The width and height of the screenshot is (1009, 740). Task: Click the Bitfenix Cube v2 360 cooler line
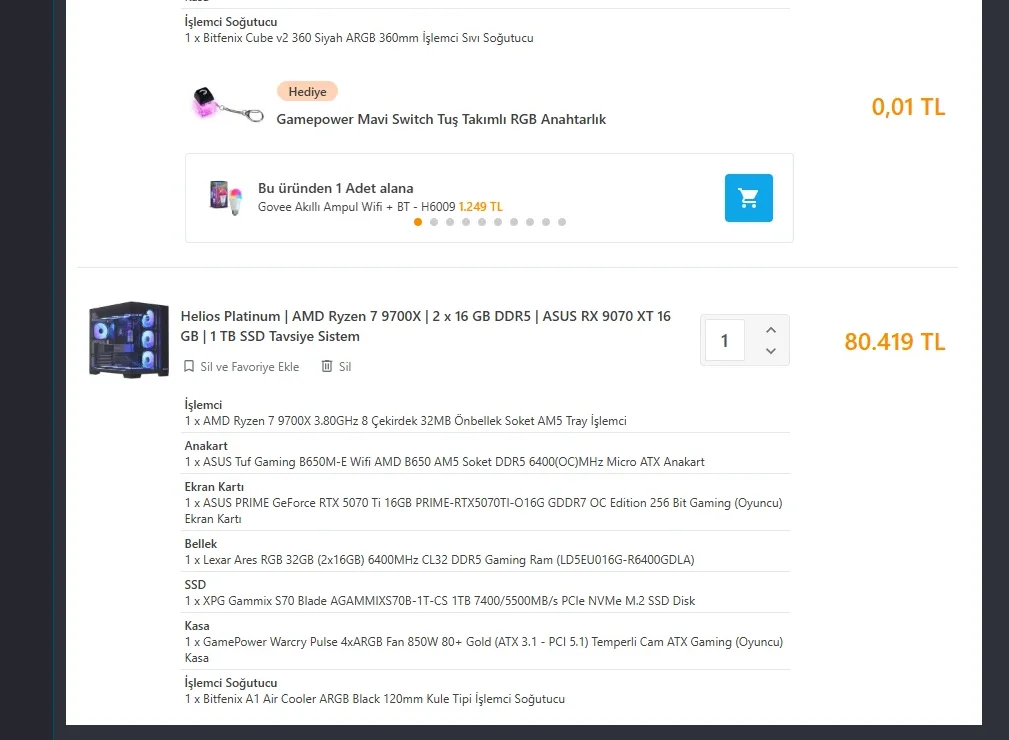click(x=359, y=38)
